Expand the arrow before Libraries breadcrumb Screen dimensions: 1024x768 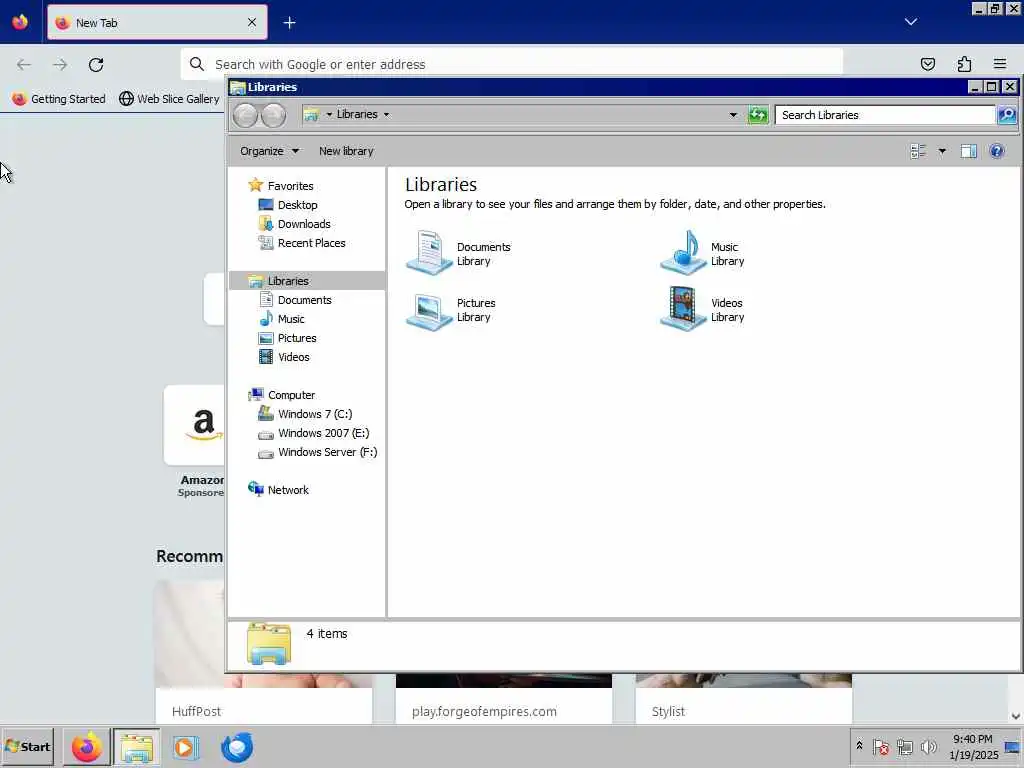329,115
